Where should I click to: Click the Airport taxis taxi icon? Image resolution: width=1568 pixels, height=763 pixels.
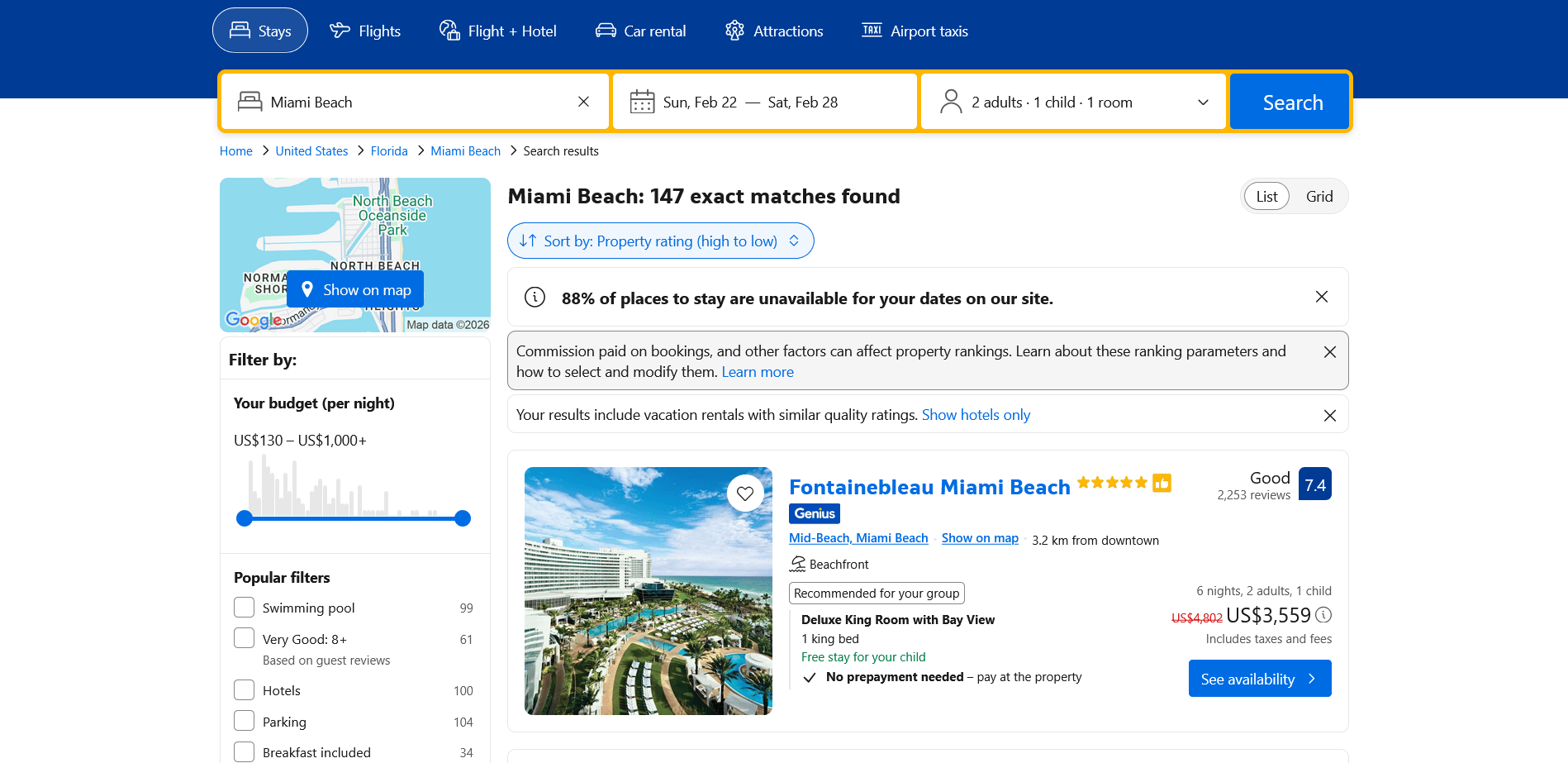tap(872, 30)
